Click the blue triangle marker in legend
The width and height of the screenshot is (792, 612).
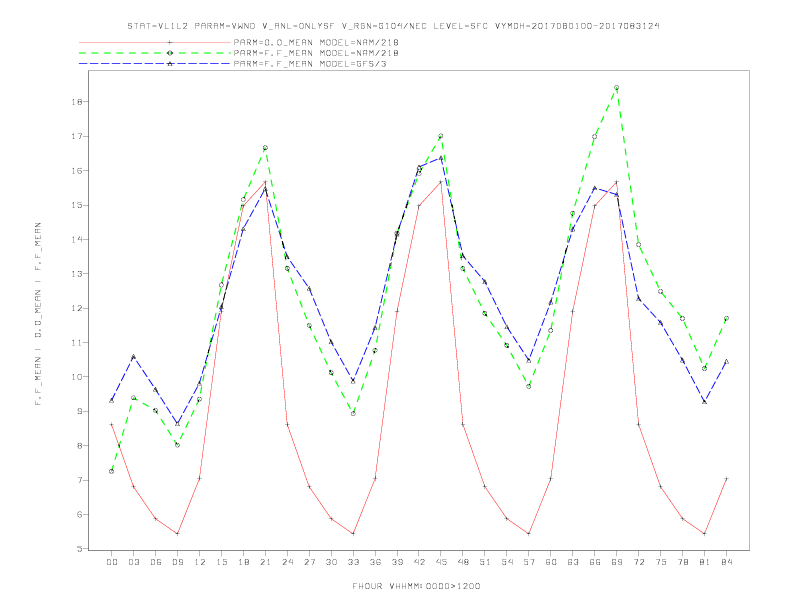coord(170,64)
